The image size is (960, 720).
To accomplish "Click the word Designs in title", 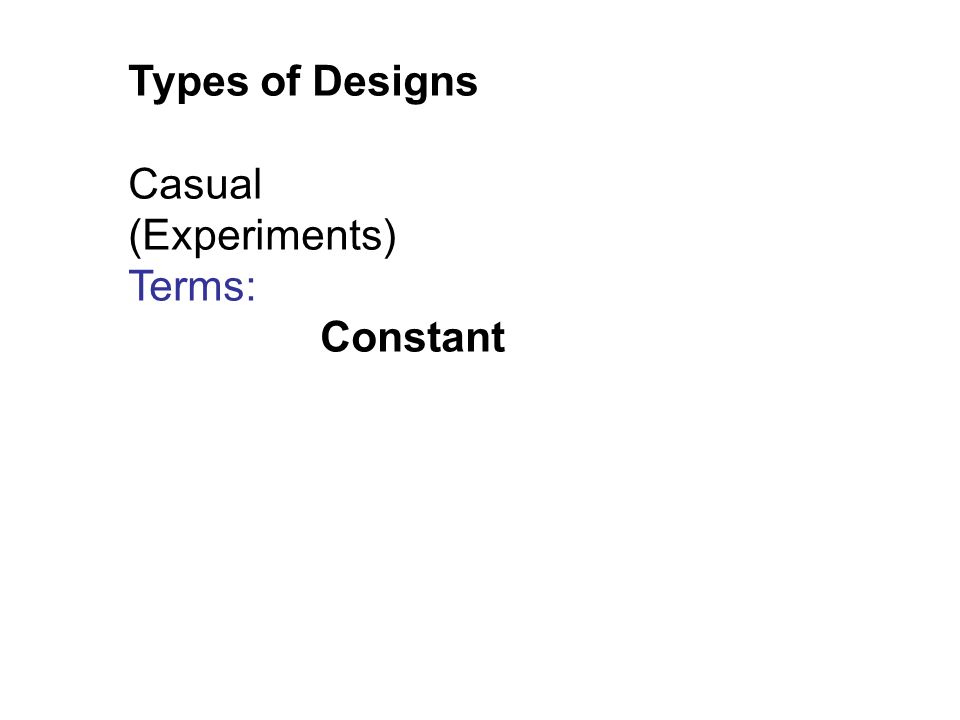I will 396,82.
